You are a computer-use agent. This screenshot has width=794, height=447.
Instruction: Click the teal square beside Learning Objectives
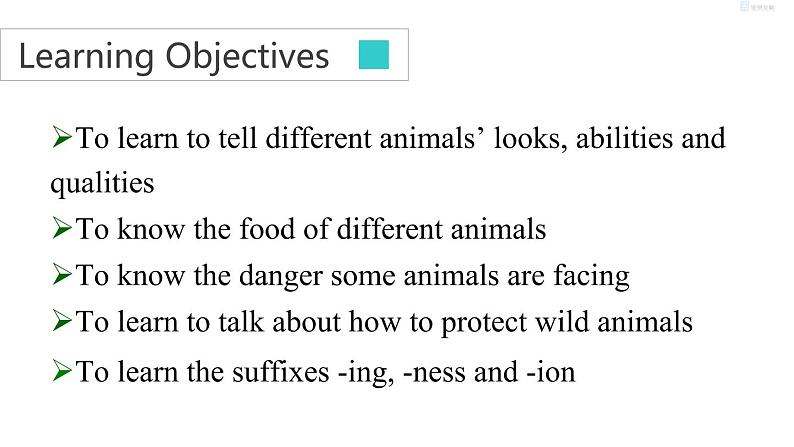(x=373, y=55)
